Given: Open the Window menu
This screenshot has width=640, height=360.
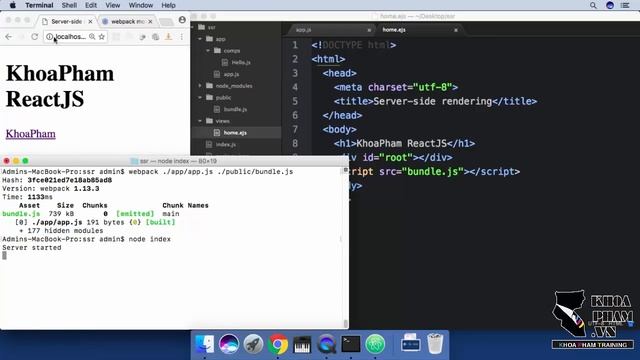Looking at the screenshot, I should pos(140,5).
